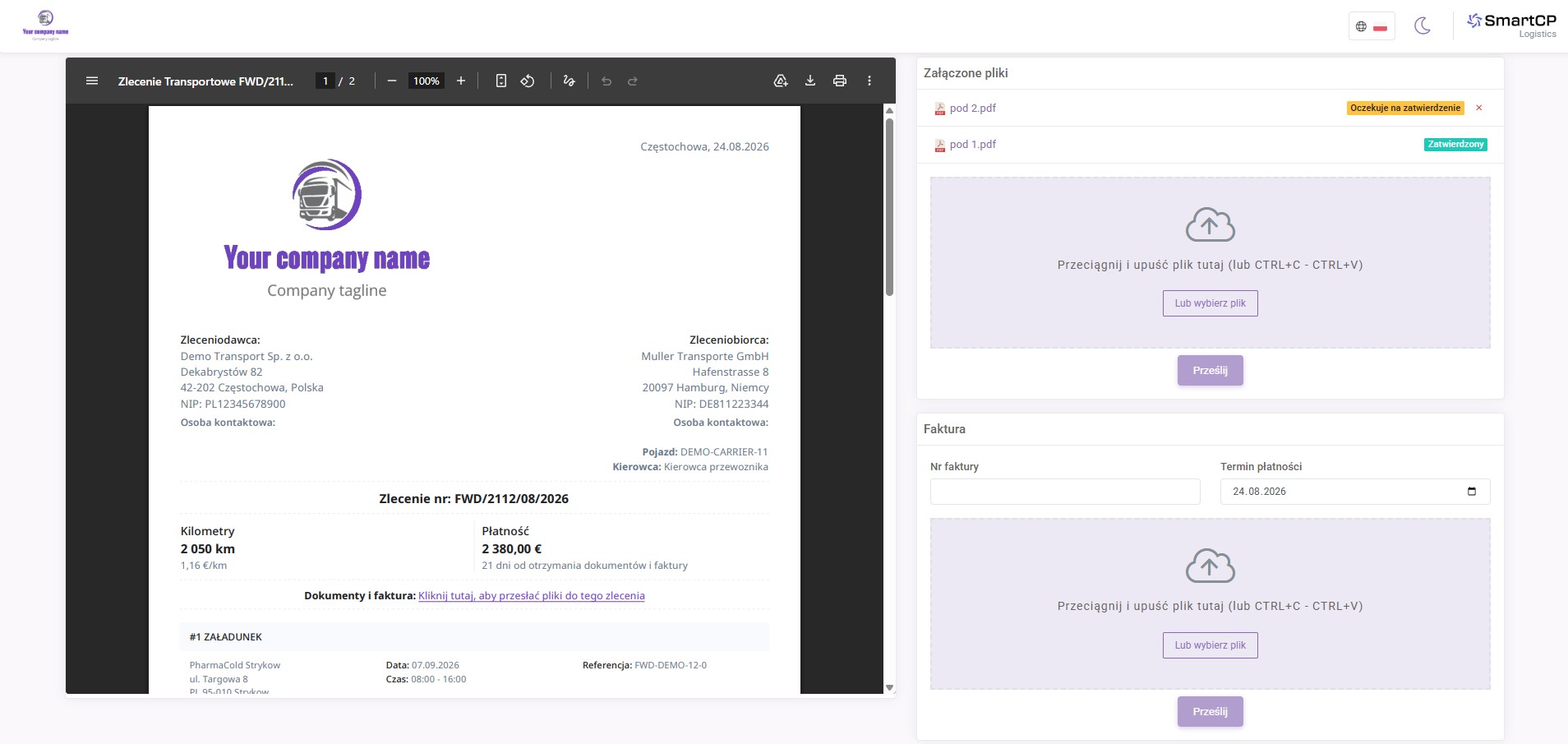The height and width of the screenshot is (744, 1568).
Task: Zoom out the PDF with minus icon
Action: click(x=392, y=81)
